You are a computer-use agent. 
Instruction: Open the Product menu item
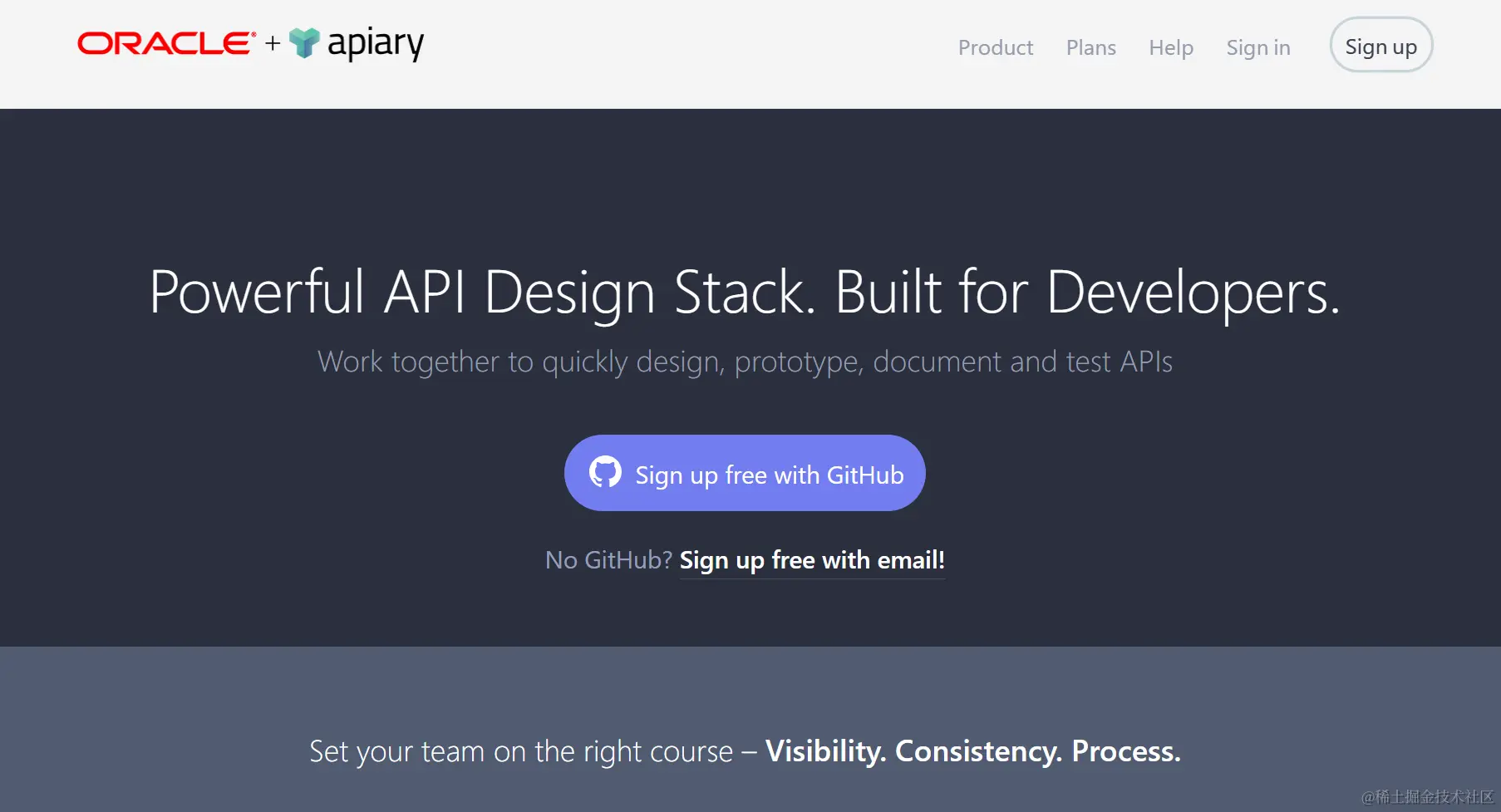[x=995, y=47]
